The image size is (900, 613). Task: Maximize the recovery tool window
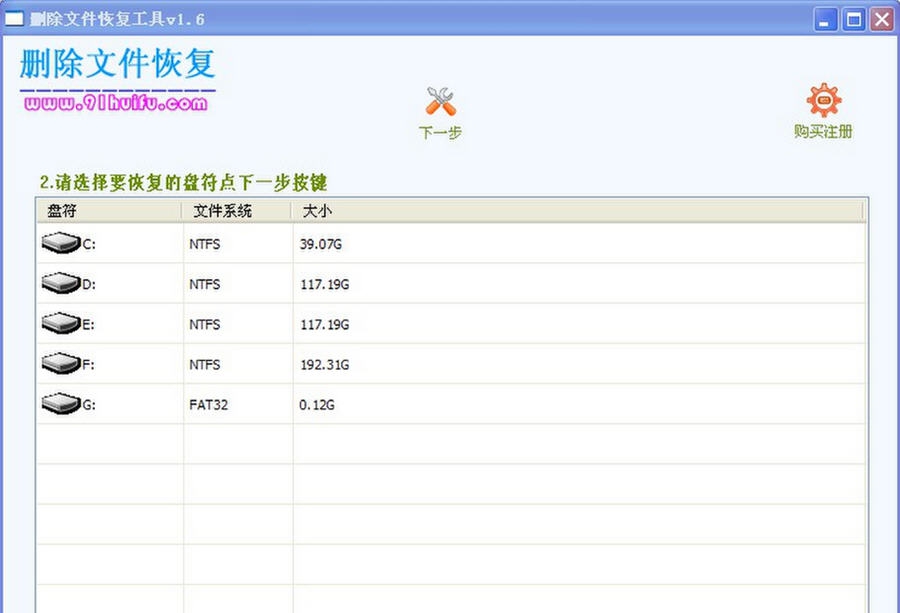853,19
